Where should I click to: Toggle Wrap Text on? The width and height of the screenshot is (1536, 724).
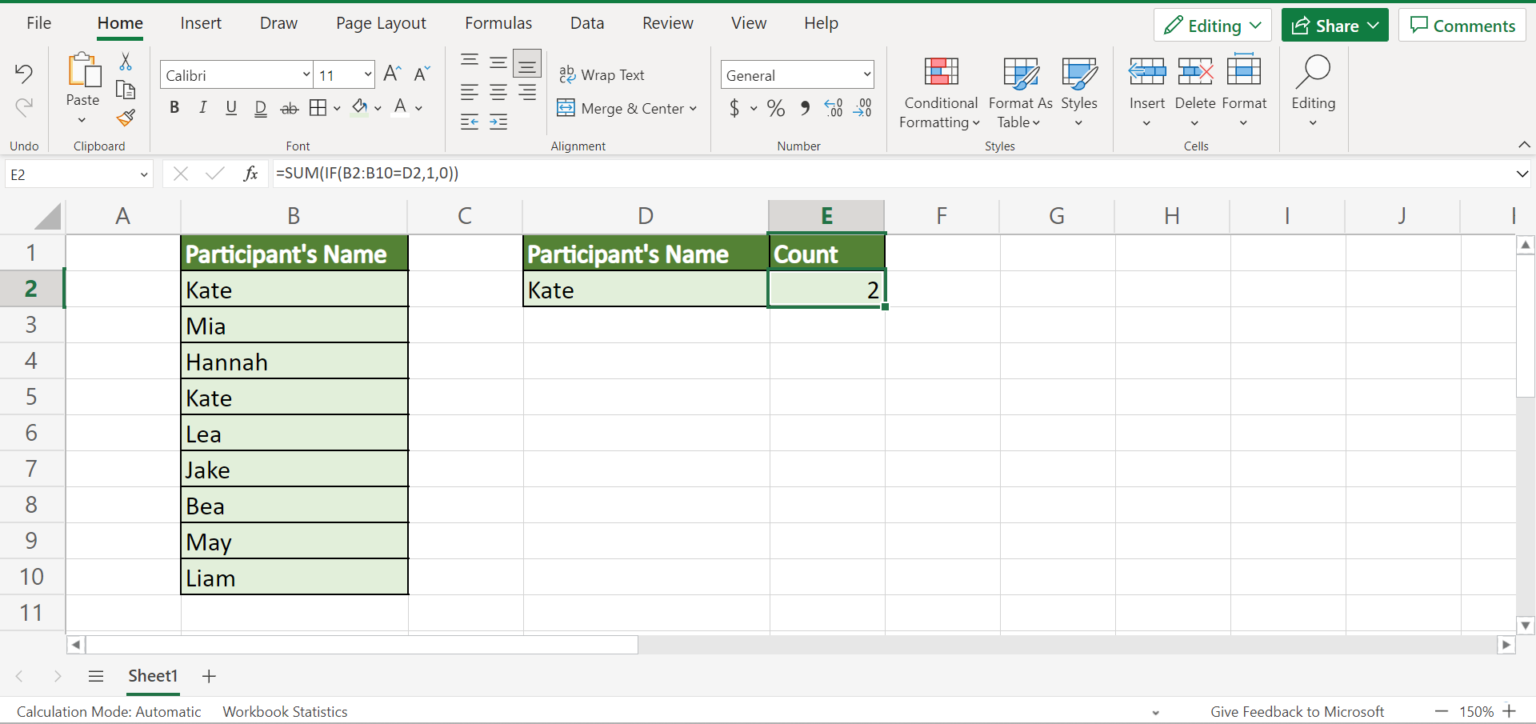601,75
